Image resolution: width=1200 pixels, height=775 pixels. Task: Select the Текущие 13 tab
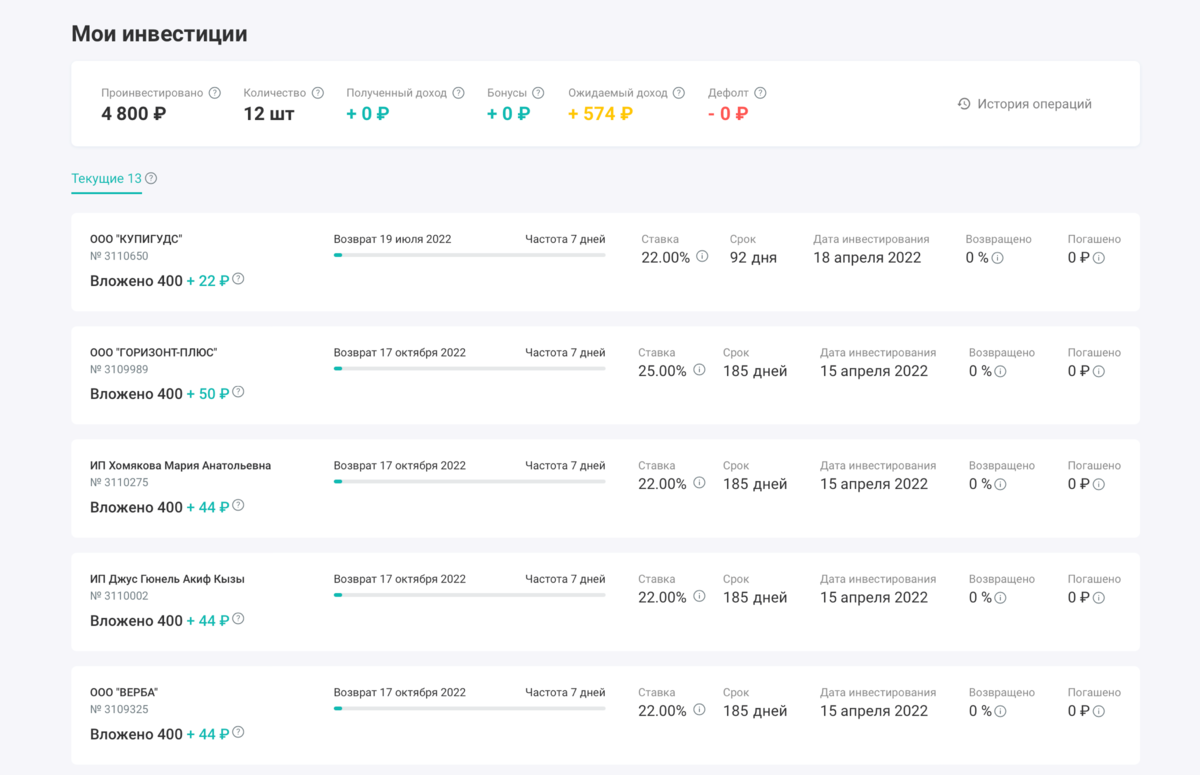coord(106,179)
